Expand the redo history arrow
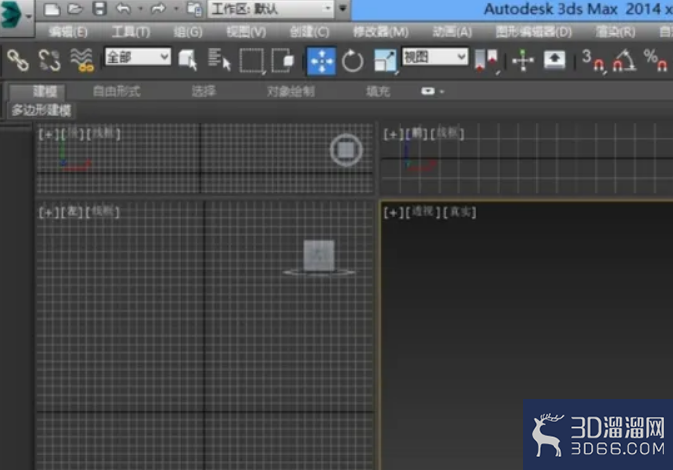 click(176, 9)
